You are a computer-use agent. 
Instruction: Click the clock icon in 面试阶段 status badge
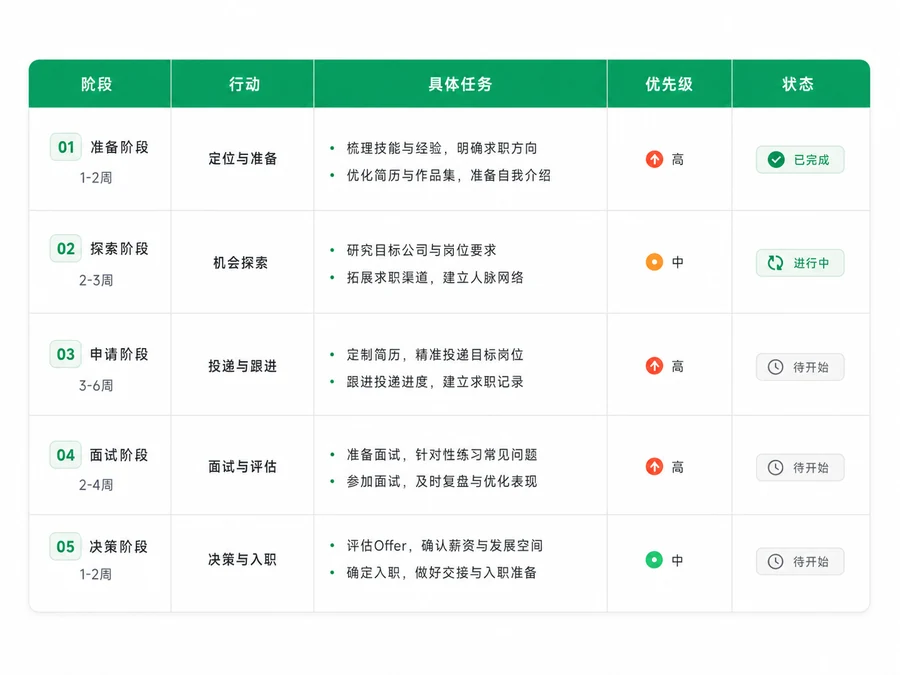[775, 467]
